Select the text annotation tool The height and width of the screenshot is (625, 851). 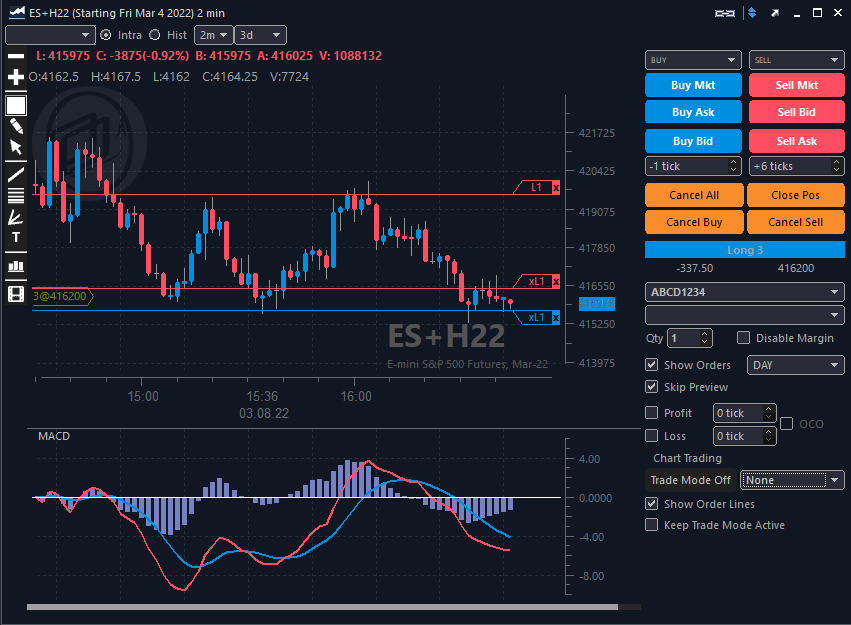(16, 237)
